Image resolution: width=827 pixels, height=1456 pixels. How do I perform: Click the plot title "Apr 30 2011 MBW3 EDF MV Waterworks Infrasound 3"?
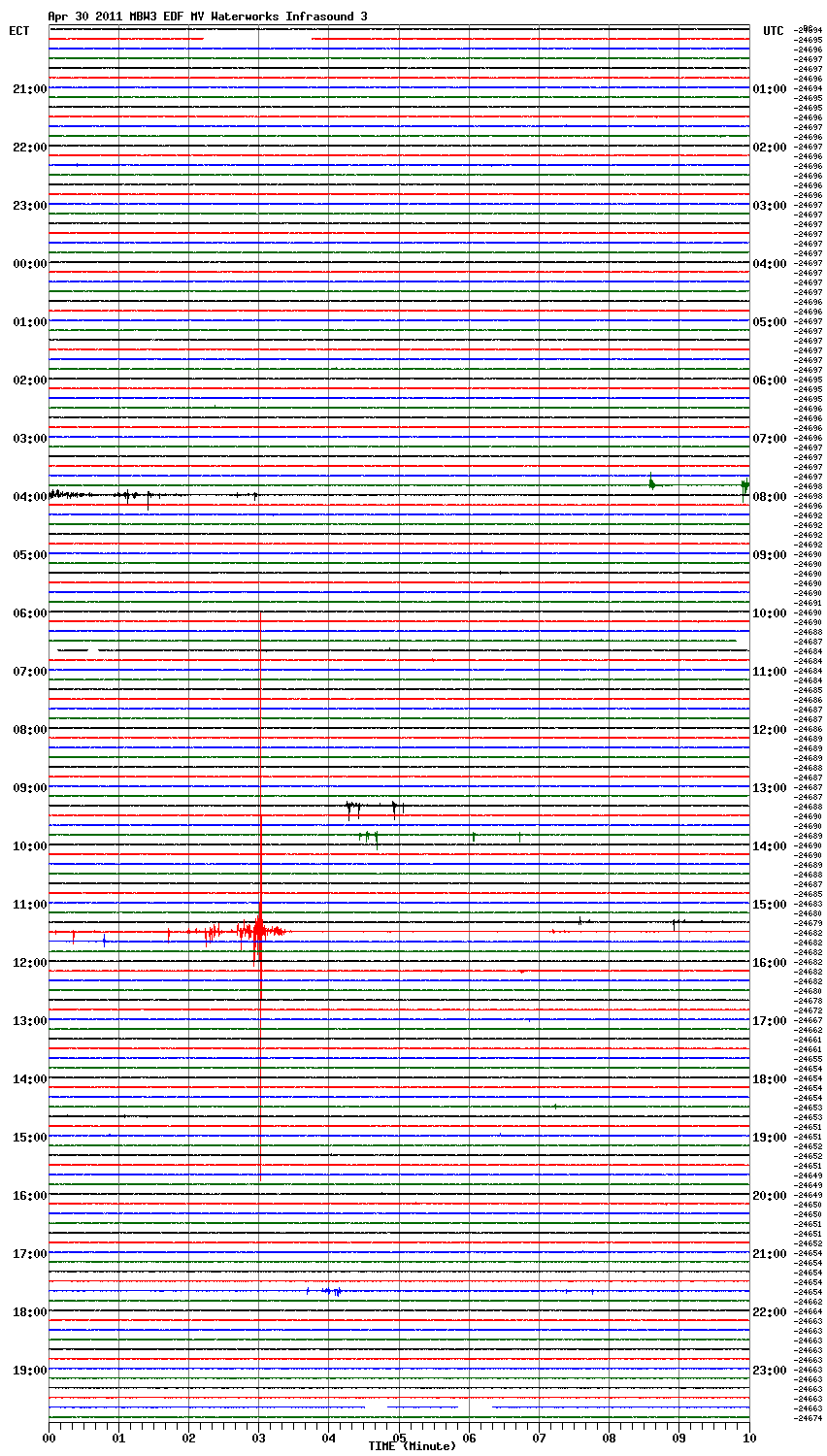coord(208,17)
